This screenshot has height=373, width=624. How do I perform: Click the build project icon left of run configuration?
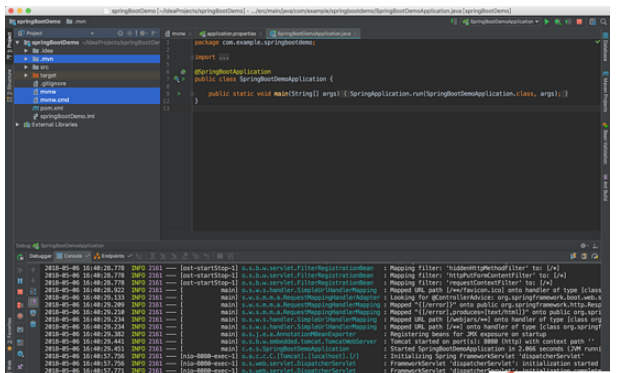click(453, 21)
